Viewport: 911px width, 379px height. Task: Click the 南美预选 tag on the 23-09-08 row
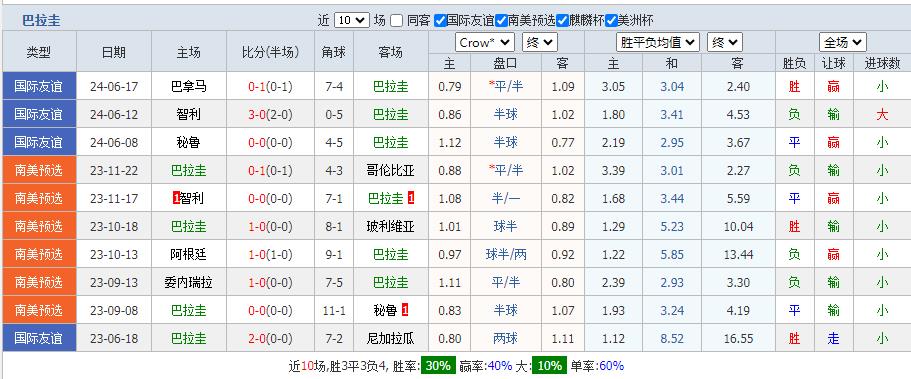pos(38,310)
